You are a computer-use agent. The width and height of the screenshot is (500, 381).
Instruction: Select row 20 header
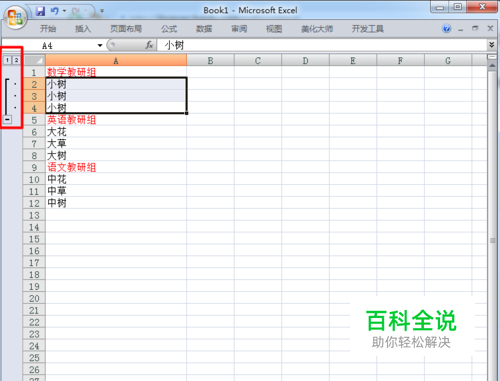coord(34,298)
